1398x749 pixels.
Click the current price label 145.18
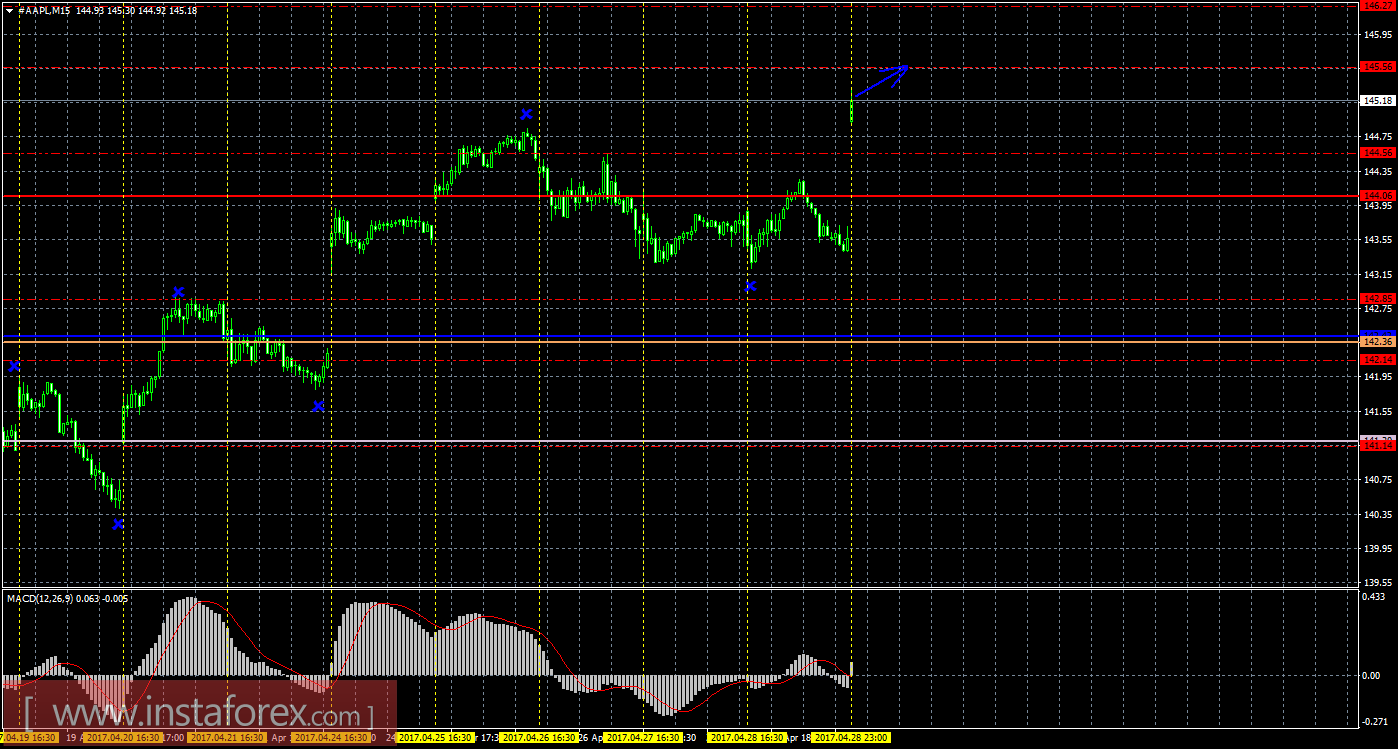click(1378, 101)
